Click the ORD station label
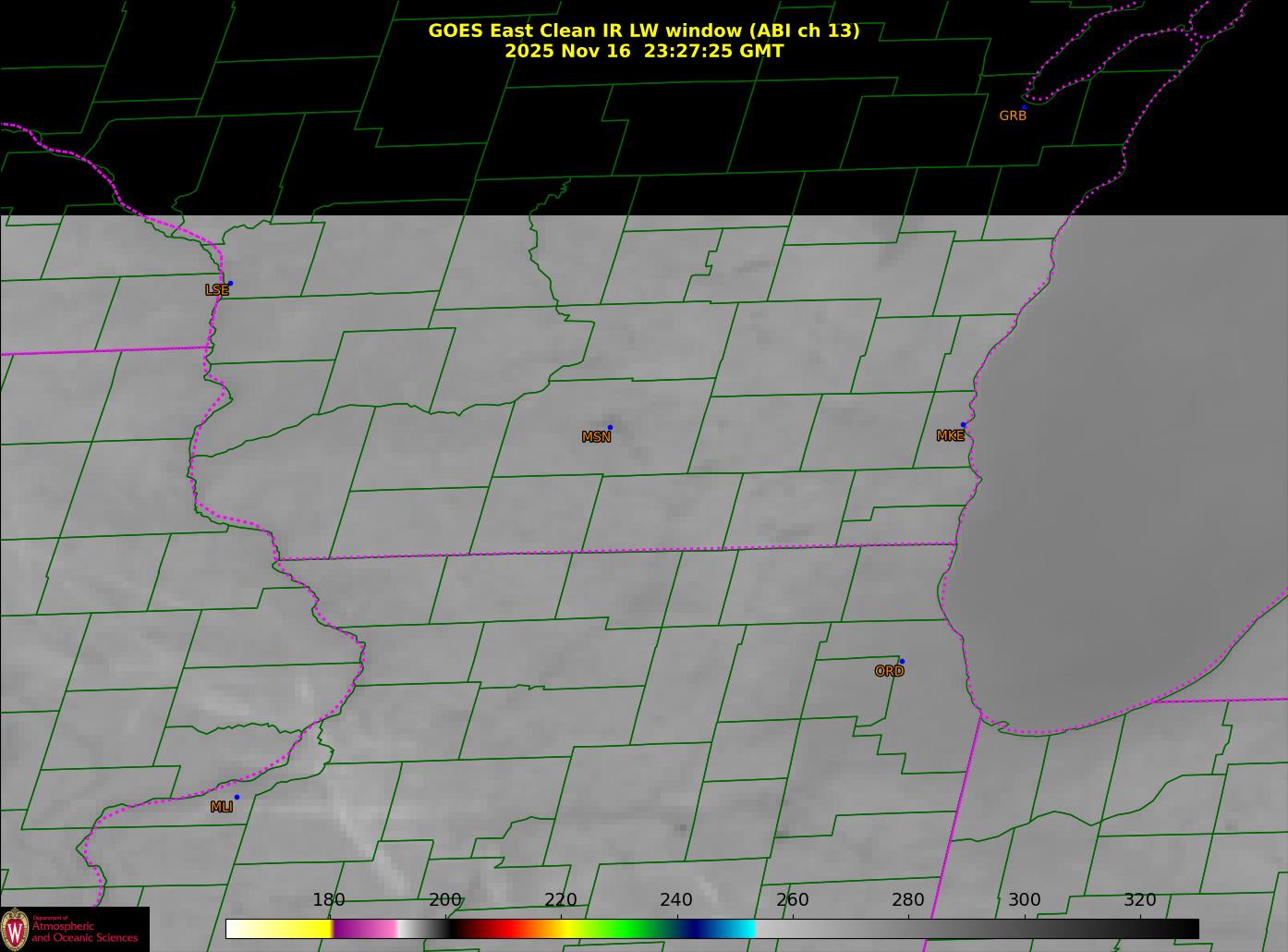 point(889,672)
